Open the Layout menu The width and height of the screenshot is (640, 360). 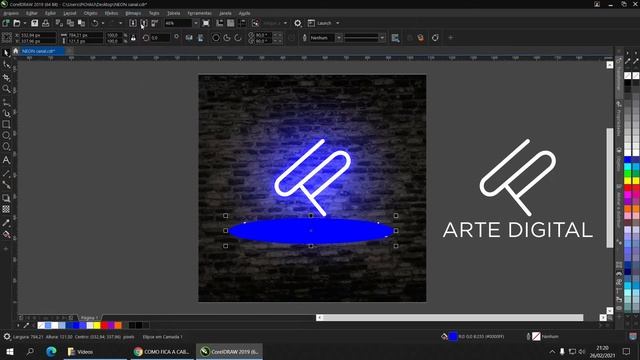tap(70, 13)
